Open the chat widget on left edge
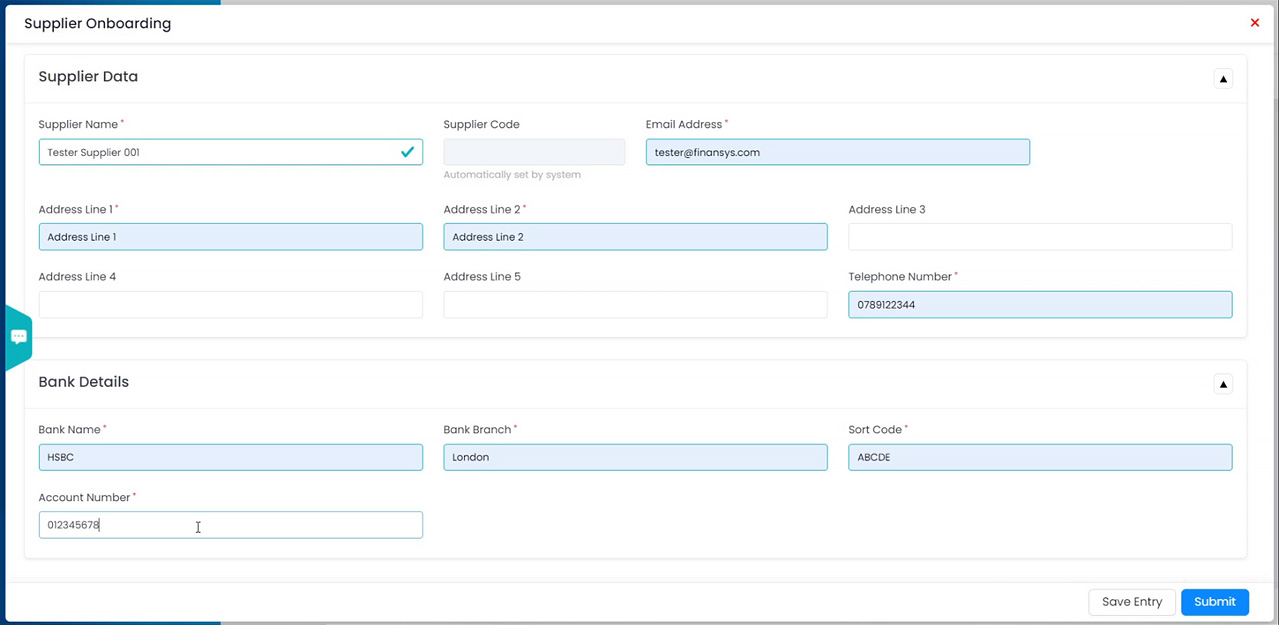1279x625 pixels. click(x=18, y=337)
